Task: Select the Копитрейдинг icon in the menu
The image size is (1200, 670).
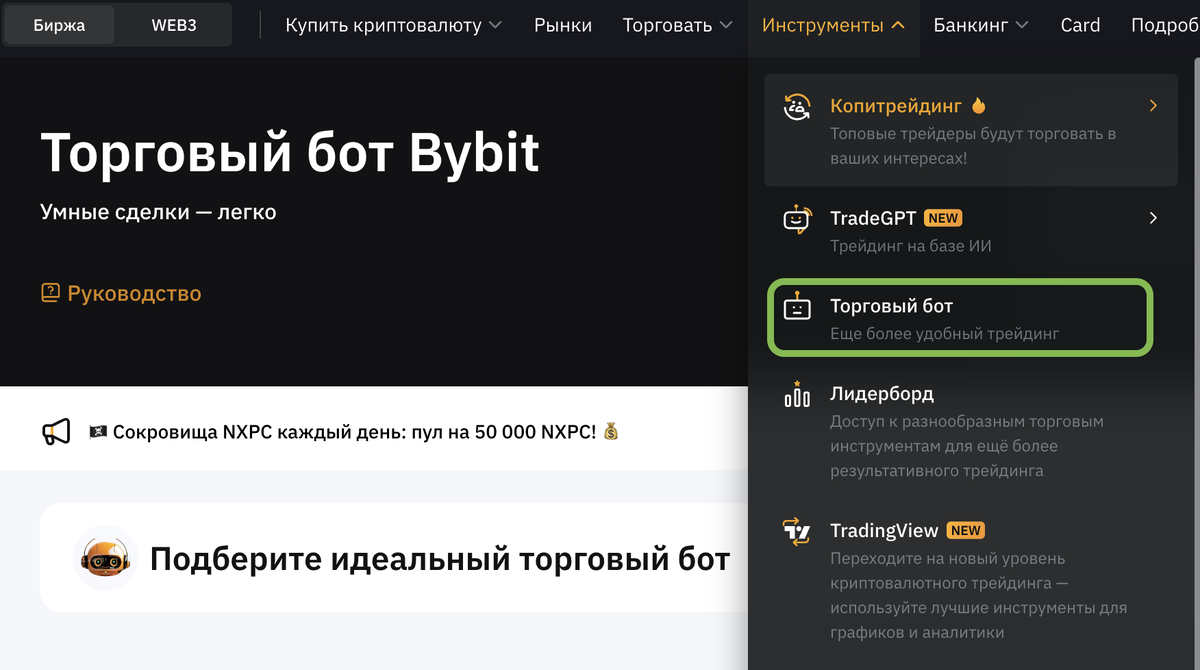Action: click(797, 105)
